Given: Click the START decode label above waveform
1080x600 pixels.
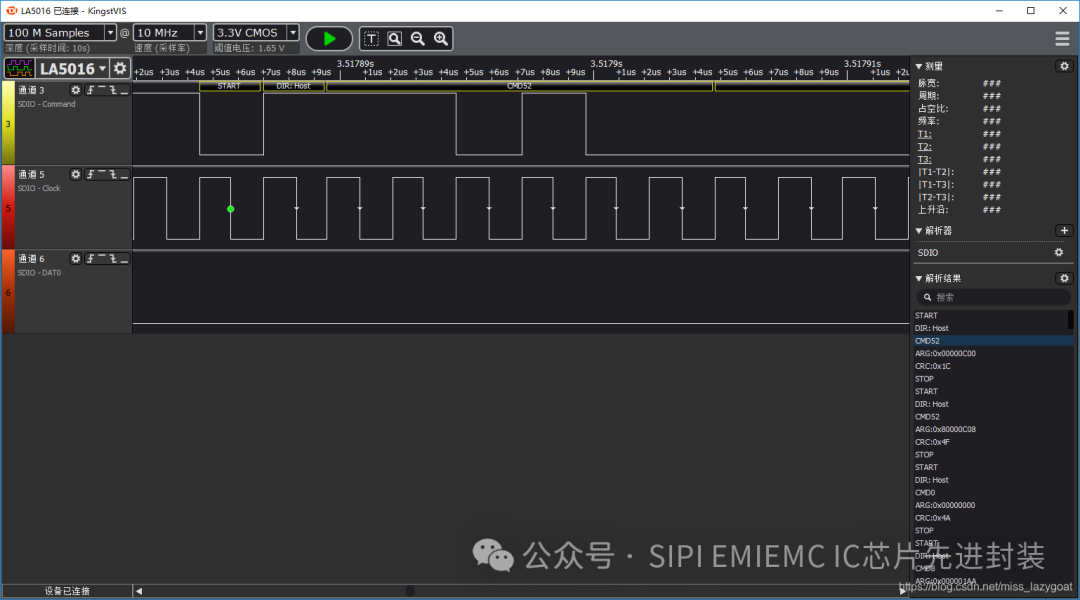Looking at the screenshot, I should point(229,86).
